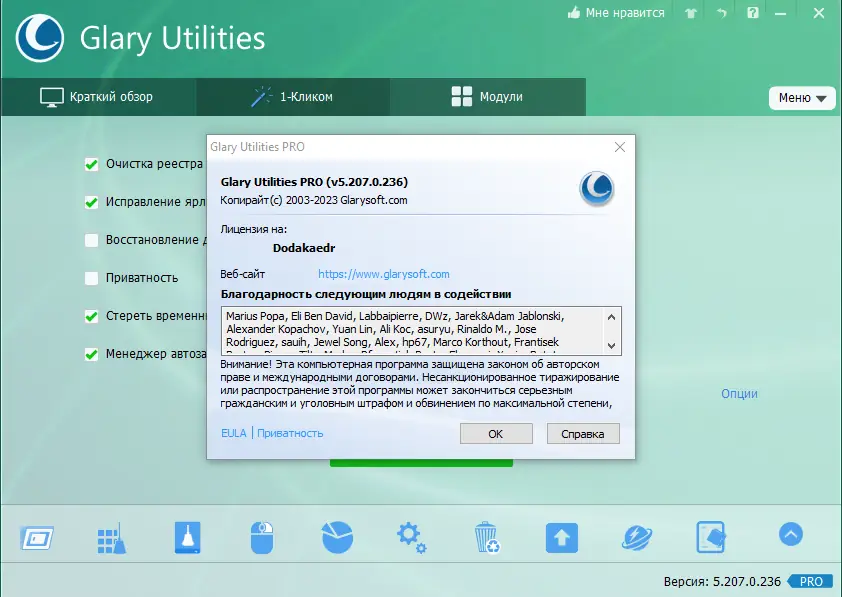
Task: Open the disk analysis pie chart icon
Action: tap(337, 537)
